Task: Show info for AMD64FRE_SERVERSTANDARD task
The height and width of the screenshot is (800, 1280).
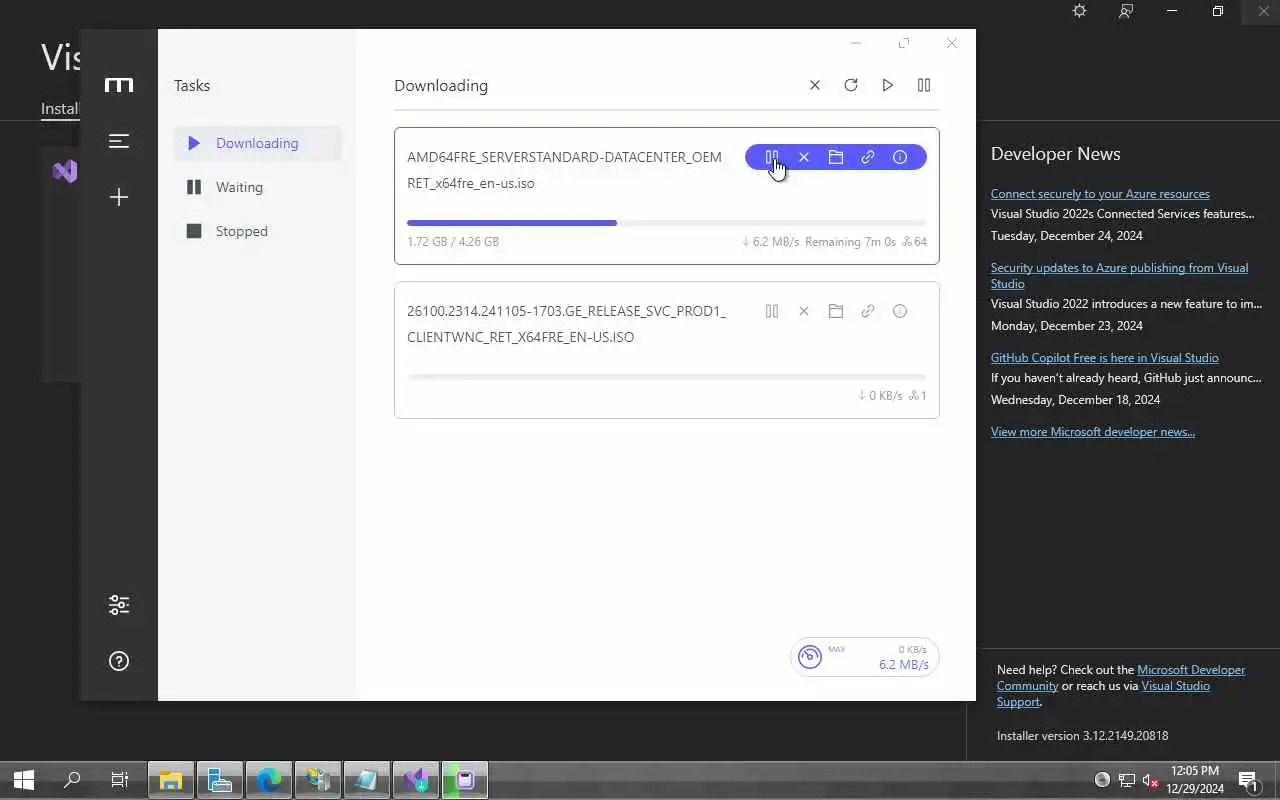Action: [x=900, y=157]
